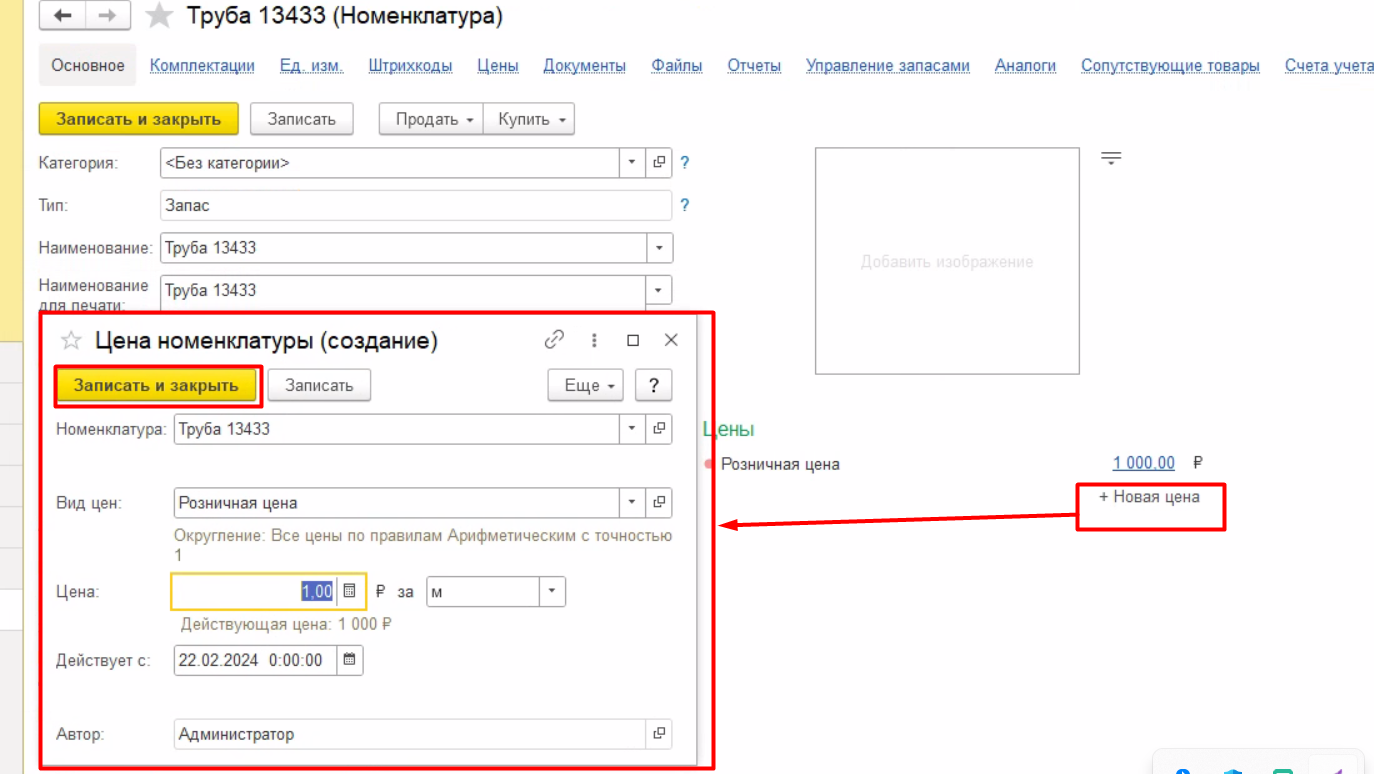This screenshot has height=774, width=1374.
Task: Click the back navigation arrow
Action: pos(63,16)
